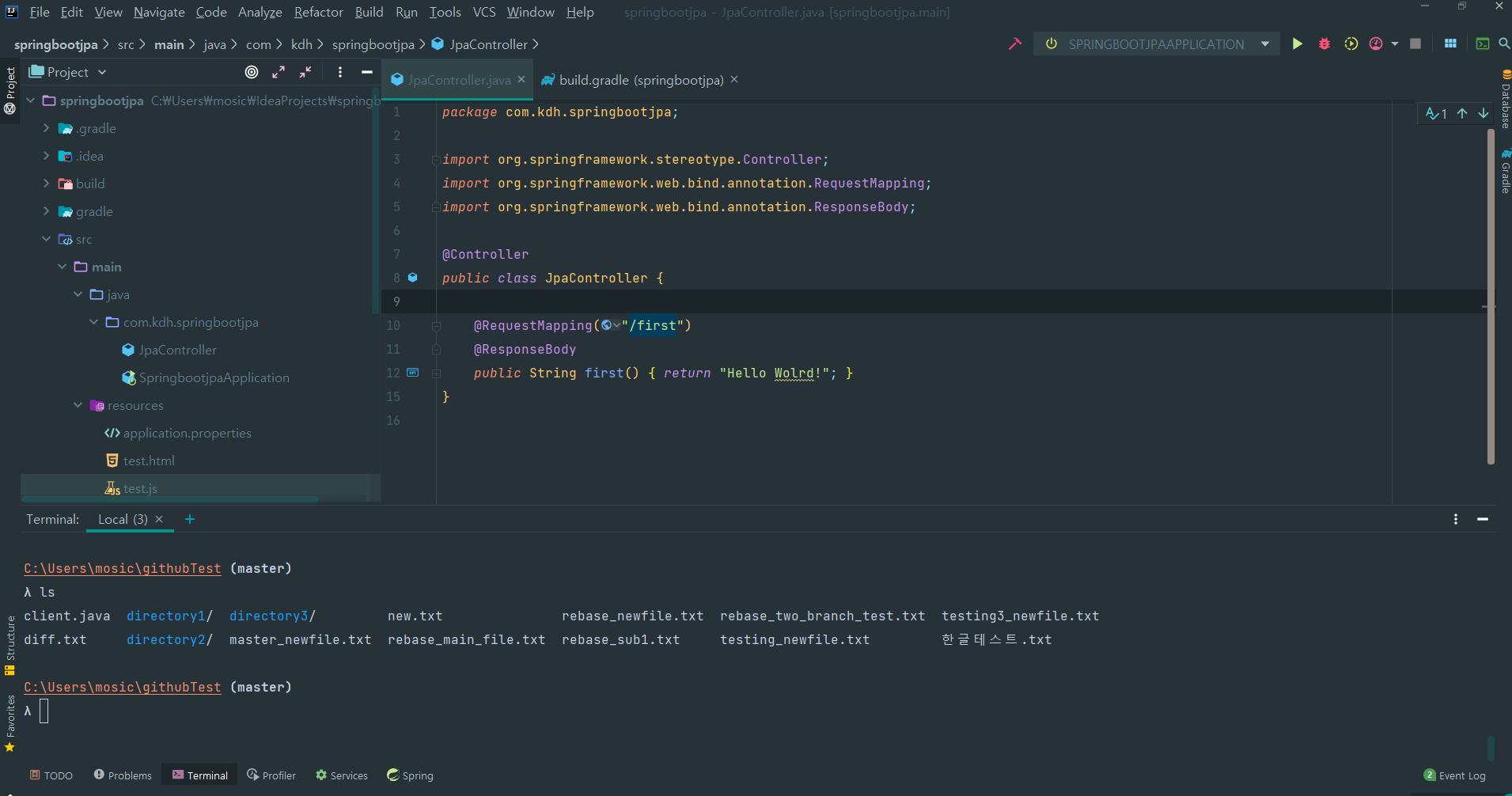Screen dimensions: 1512x796
Task: Click gutter class icon on line 8
Action: 412,278
